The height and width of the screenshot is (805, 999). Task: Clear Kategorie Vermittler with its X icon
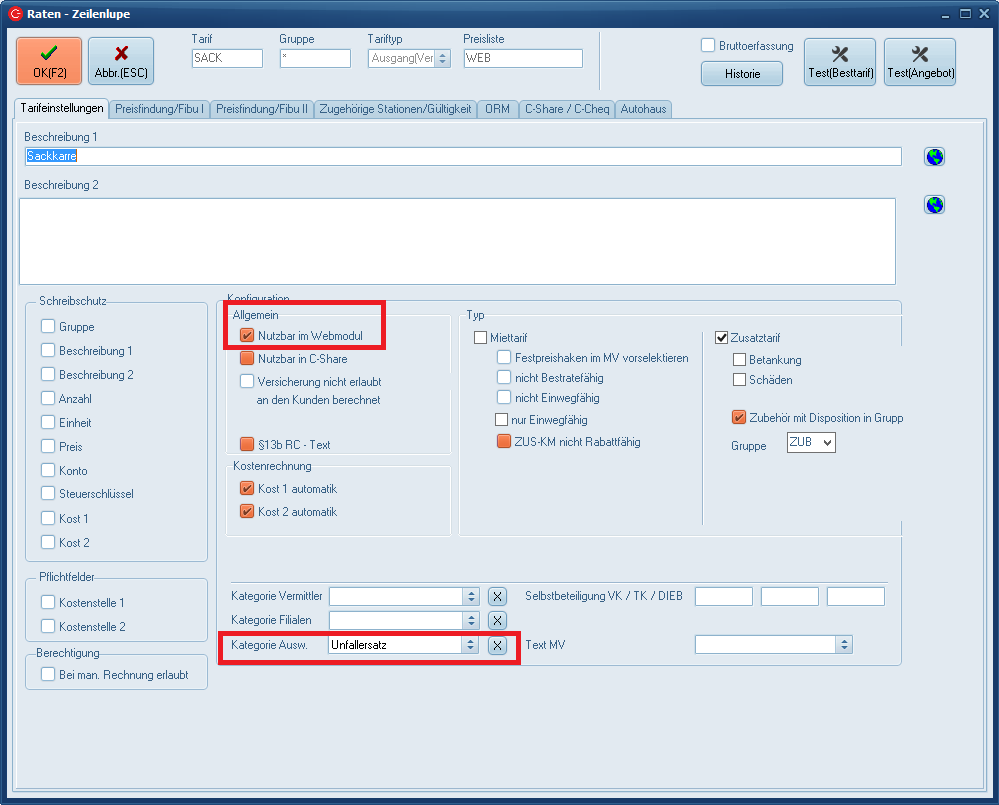(x=497, y=596)
